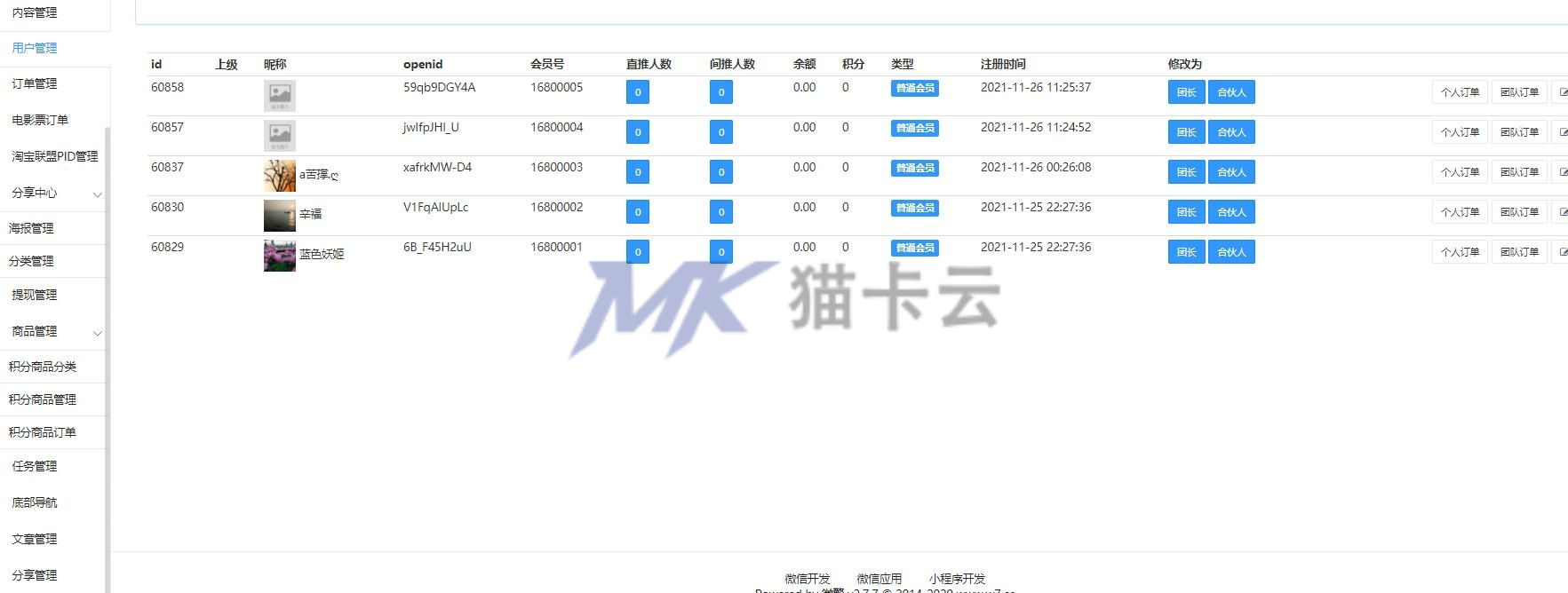View 团队订单 for user 60858

(1519, 92)
